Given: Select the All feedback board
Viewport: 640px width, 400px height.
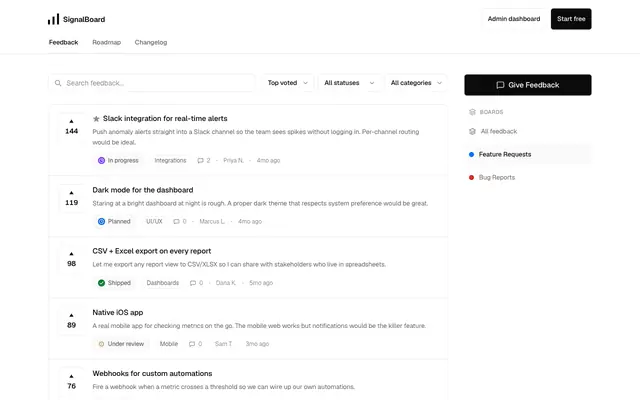Looking at the screenshot, I should coord(528,131).
